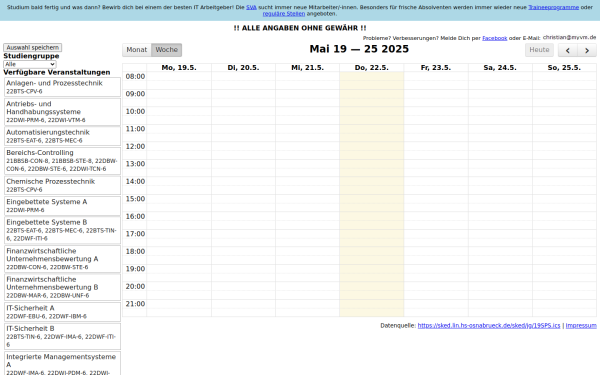
Task: Select Chemische Prozesstechnik course
Action: (62, 185)
